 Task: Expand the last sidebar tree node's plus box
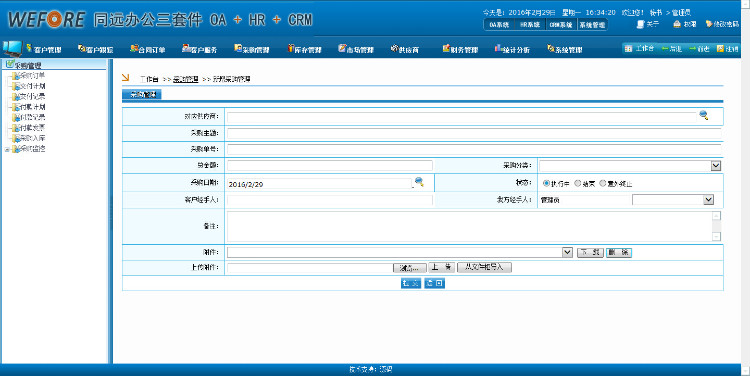tap(7, 150)
